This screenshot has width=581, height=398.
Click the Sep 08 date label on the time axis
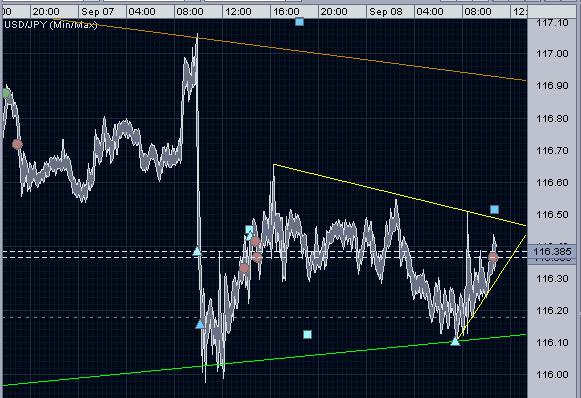click(x=386, y=12)
